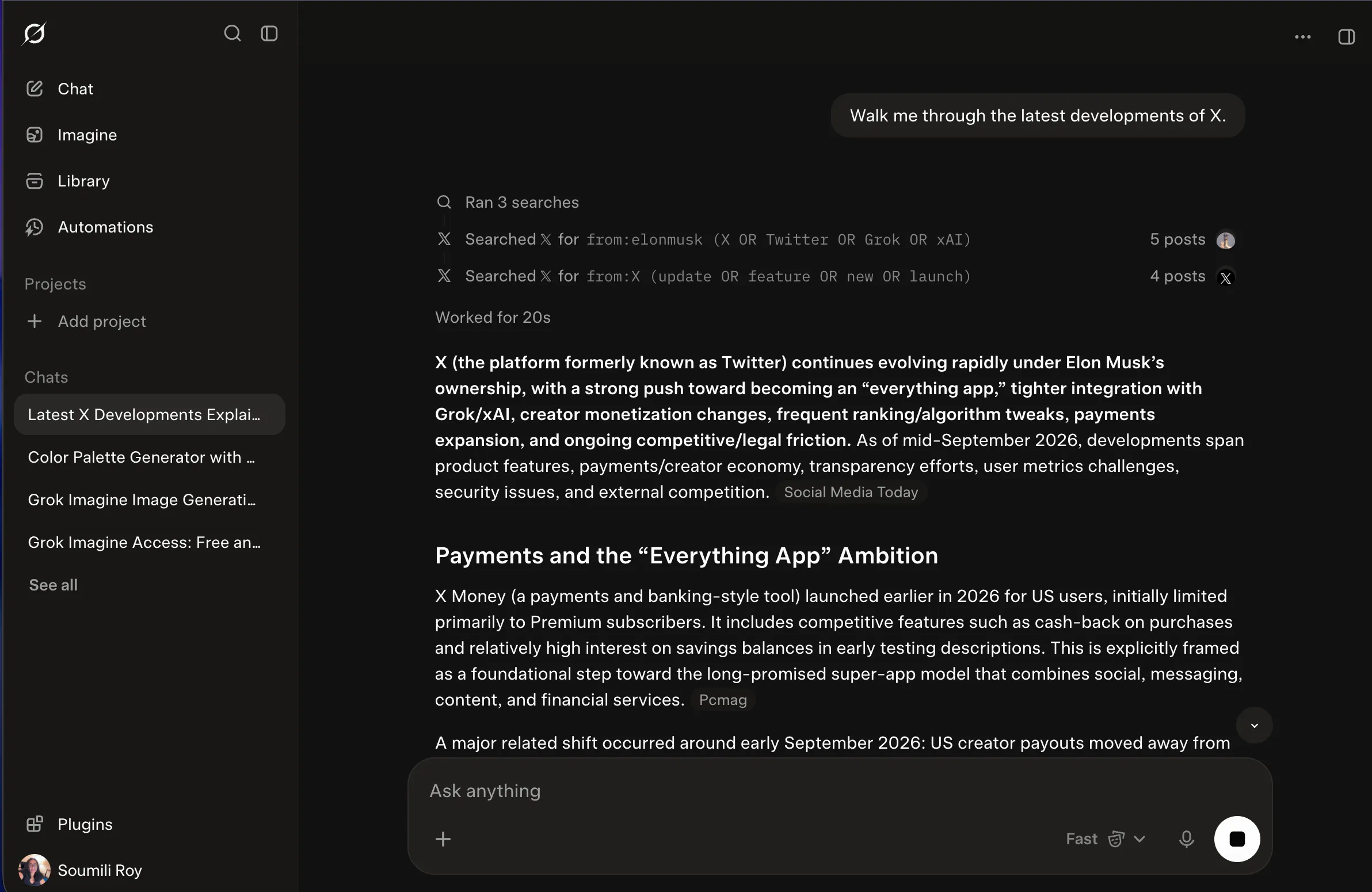Screen dimensions: 1372x892
Task: Collapse the left sidebar panel icon
Action: click(x=269, y=33)
